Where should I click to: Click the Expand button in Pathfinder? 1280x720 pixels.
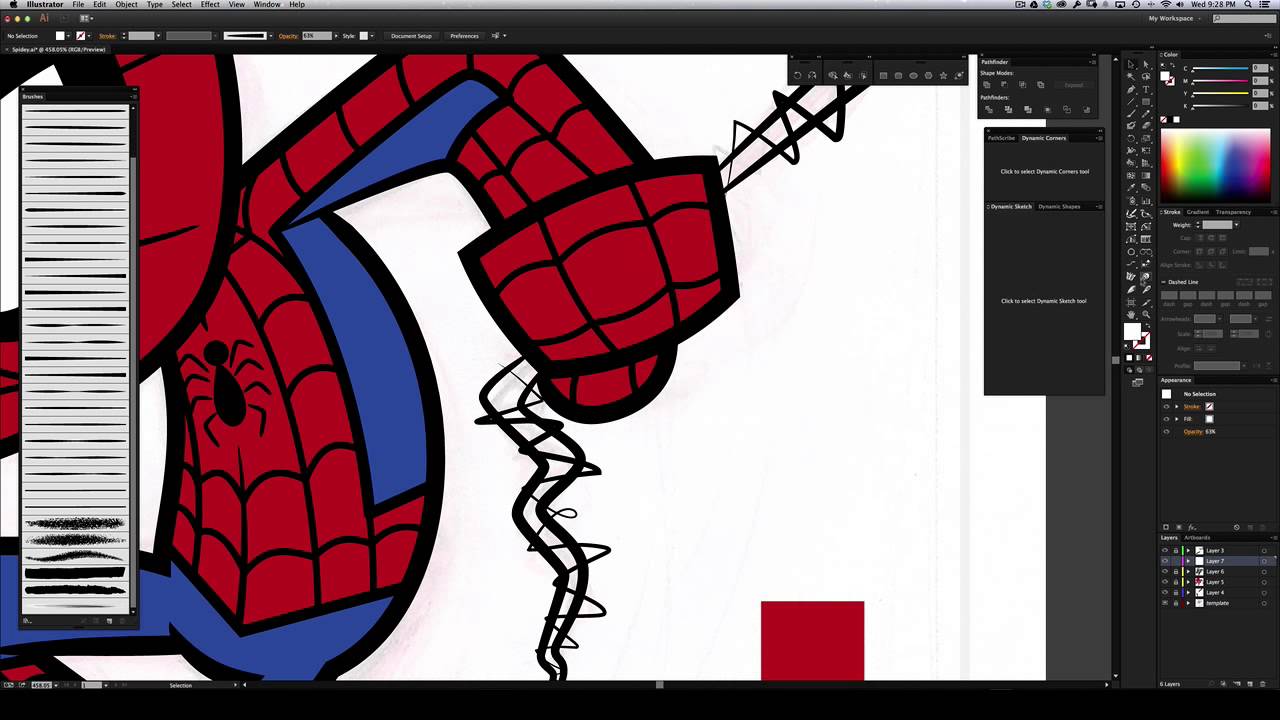click(1073, 85)
